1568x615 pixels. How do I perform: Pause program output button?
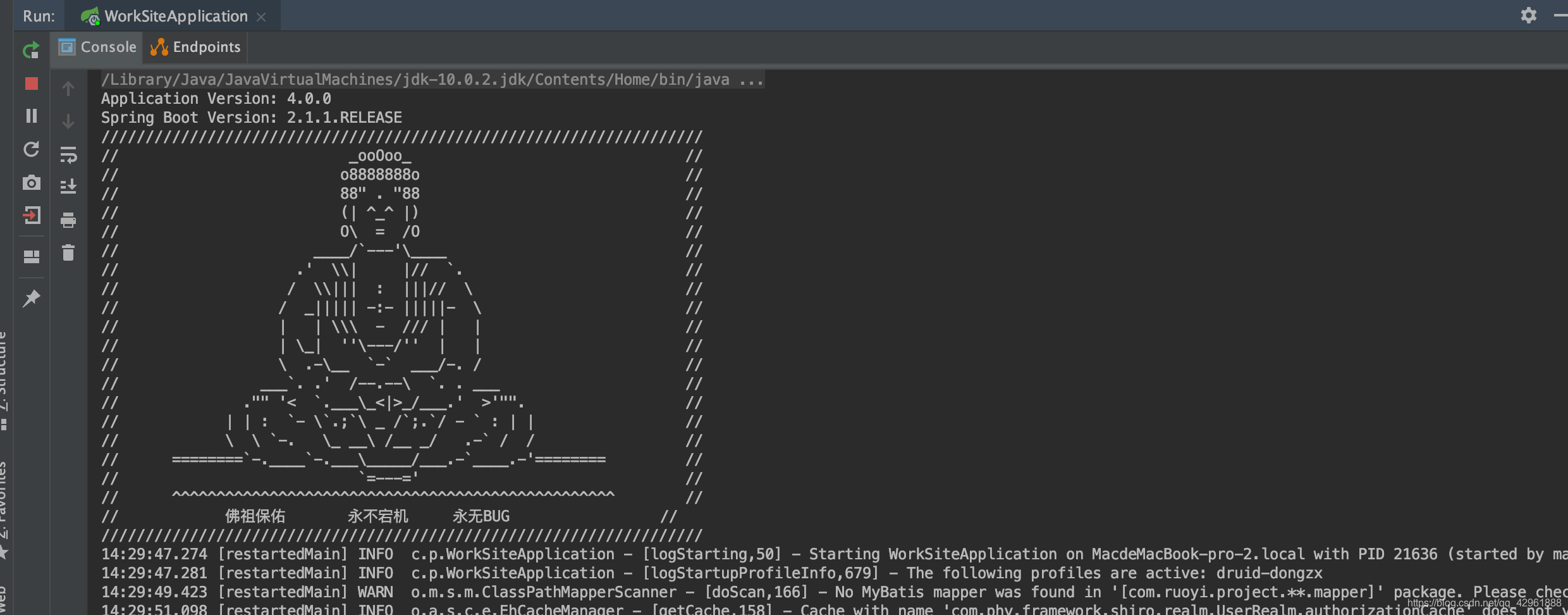(x=31, y=116)
